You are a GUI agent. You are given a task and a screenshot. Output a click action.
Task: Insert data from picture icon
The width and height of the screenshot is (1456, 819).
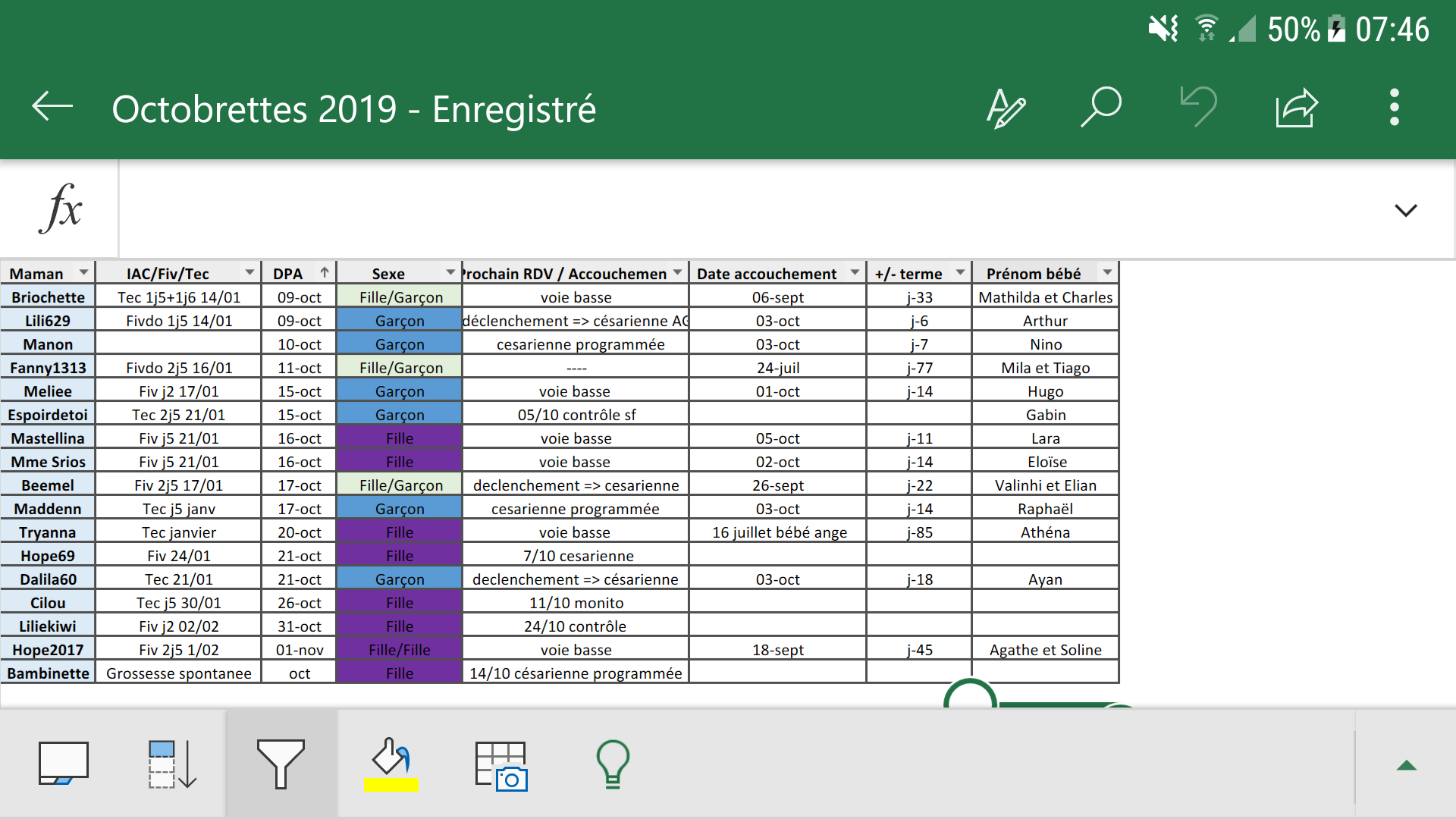[500, 765]
